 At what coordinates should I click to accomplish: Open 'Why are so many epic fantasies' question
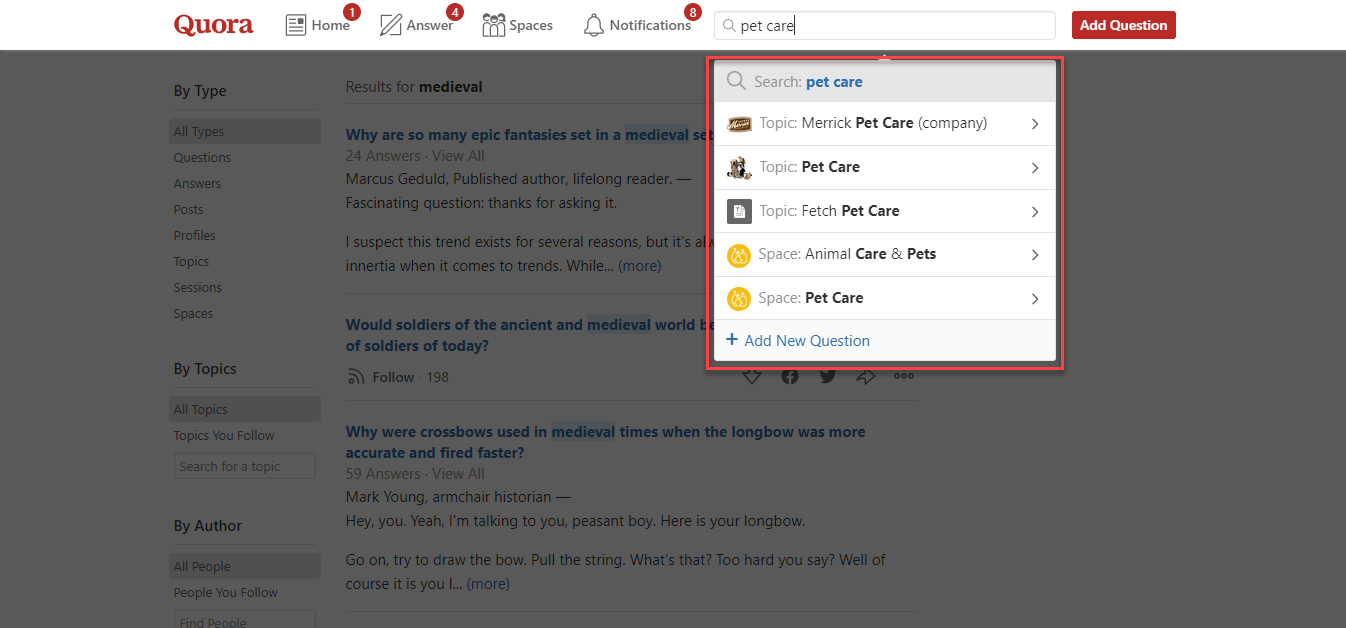pos(528,134)
